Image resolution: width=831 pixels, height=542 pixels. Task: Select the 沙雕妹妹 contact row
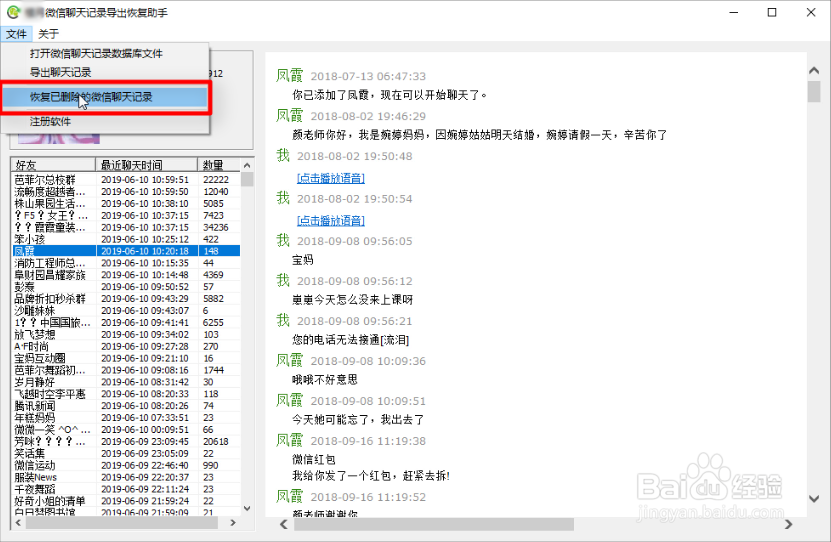pos(126,310)
